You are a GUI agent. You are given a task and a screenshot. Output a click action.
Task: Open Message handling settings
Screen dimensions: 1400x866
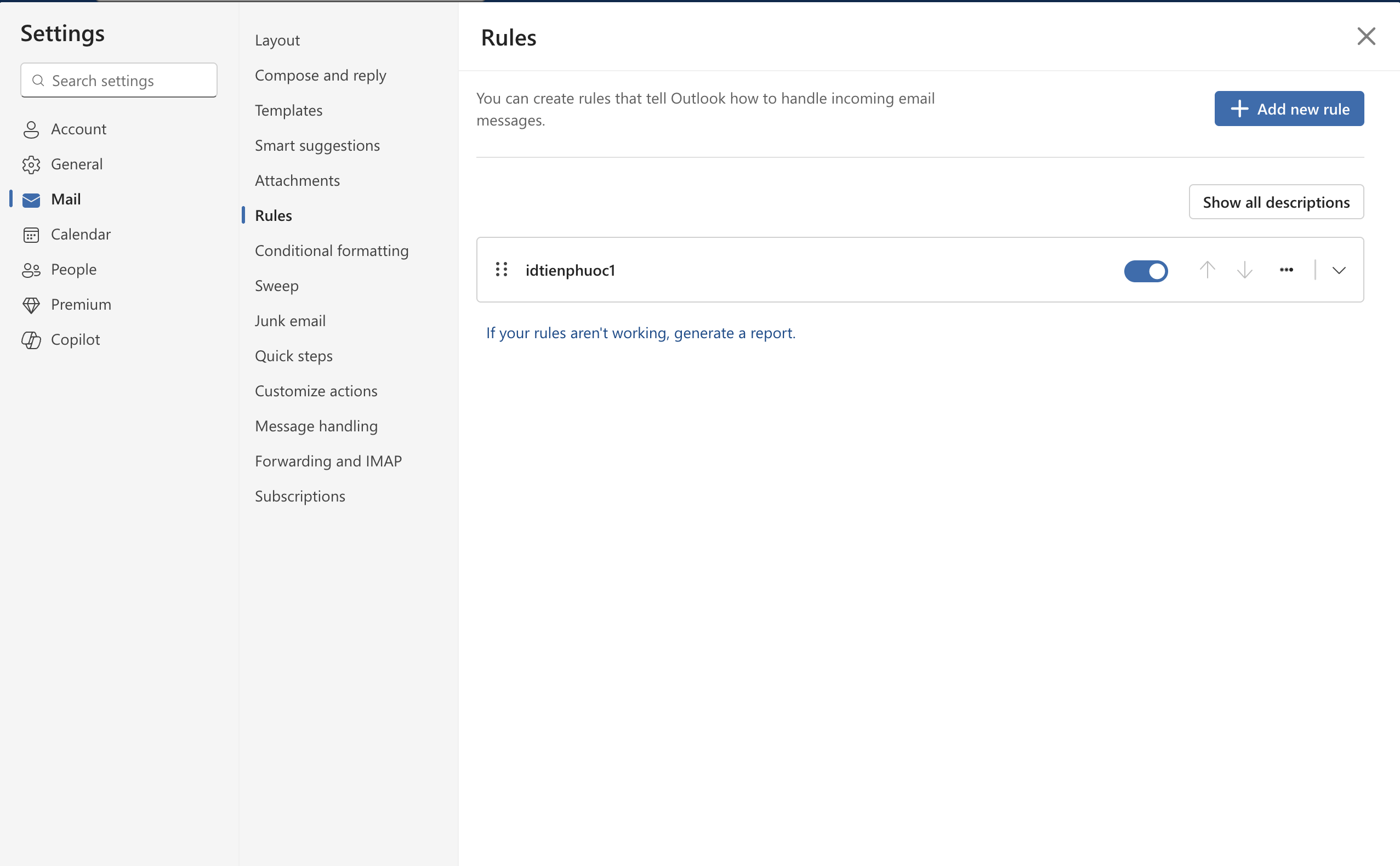pos(316,426)
